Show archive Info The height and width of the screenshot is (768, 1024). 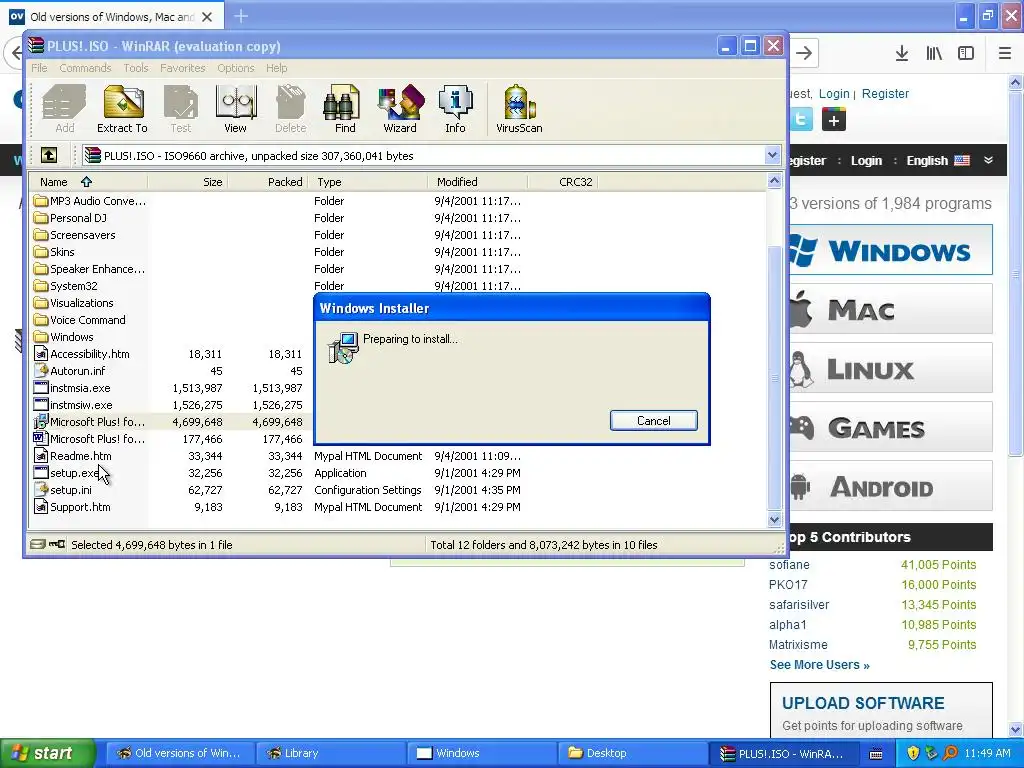pyautogui.click(x=455, y=109)
